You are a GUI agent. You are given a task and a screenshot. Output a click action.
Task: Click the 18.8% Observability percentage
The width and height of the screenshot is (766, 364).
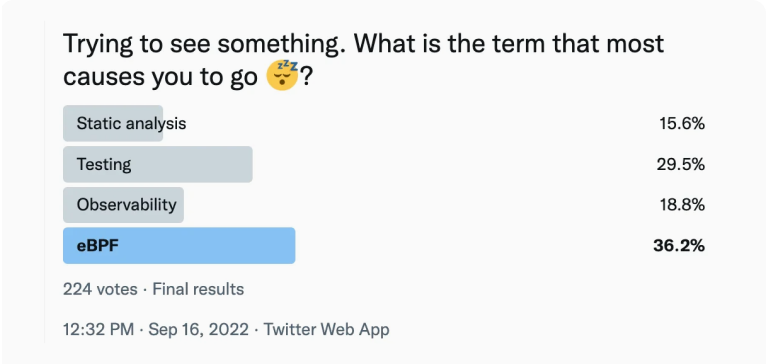(682, 205)
